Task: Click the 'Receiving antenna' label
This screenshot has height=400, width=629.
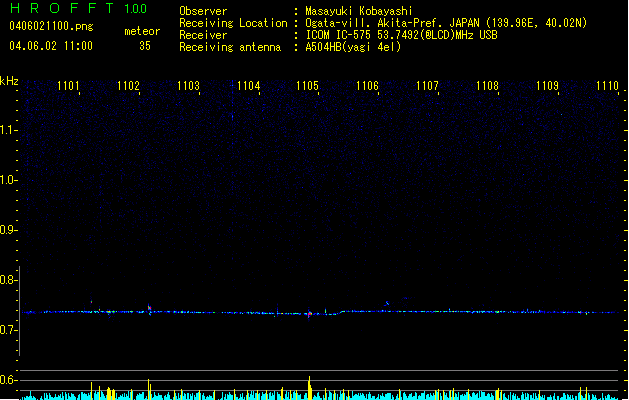Action: click(230, 47)
